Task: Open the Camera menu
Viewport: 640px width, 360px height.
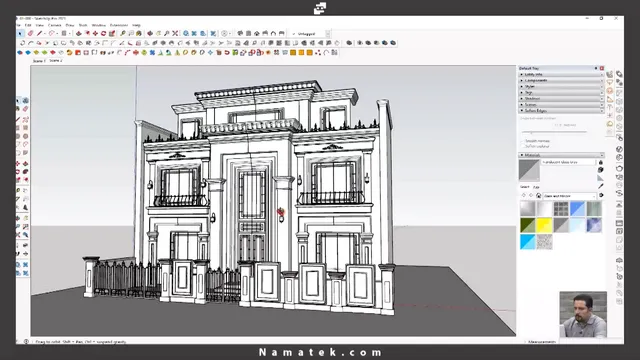Action: pos(54,25)
